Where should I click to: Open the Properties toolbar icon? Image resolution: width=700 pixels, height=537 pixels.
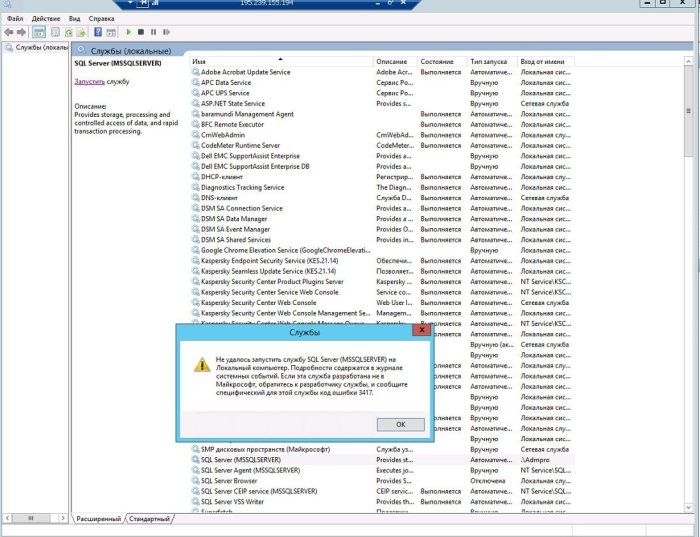pyautogui.click(x=55, y=32)
